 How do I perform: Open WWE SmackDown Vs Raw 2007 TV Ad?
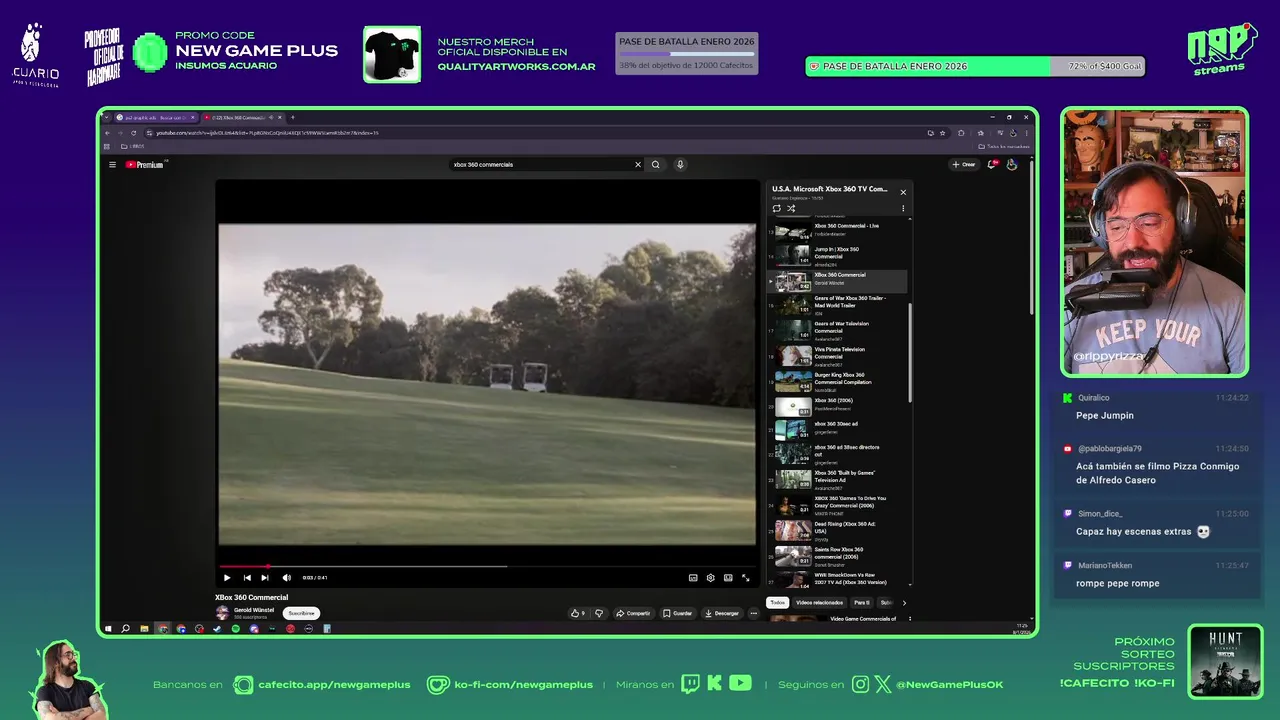pos(837,578)
